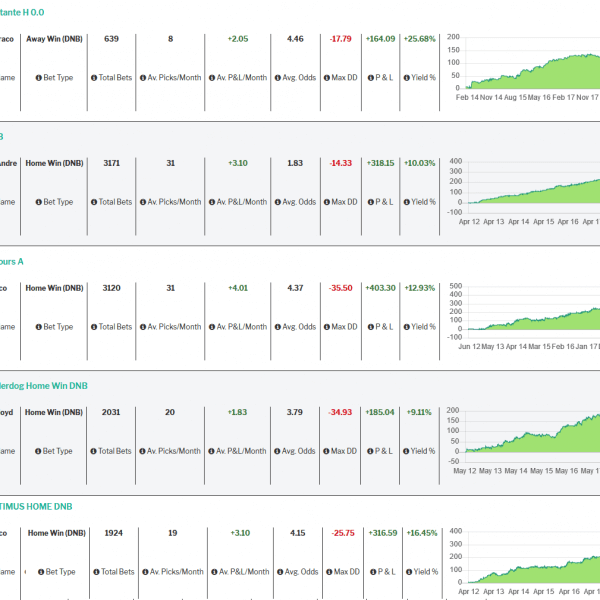Click info icon for Avg. Odds under 4.15
The width and height of the screenshot is (600, 600).
280,572
